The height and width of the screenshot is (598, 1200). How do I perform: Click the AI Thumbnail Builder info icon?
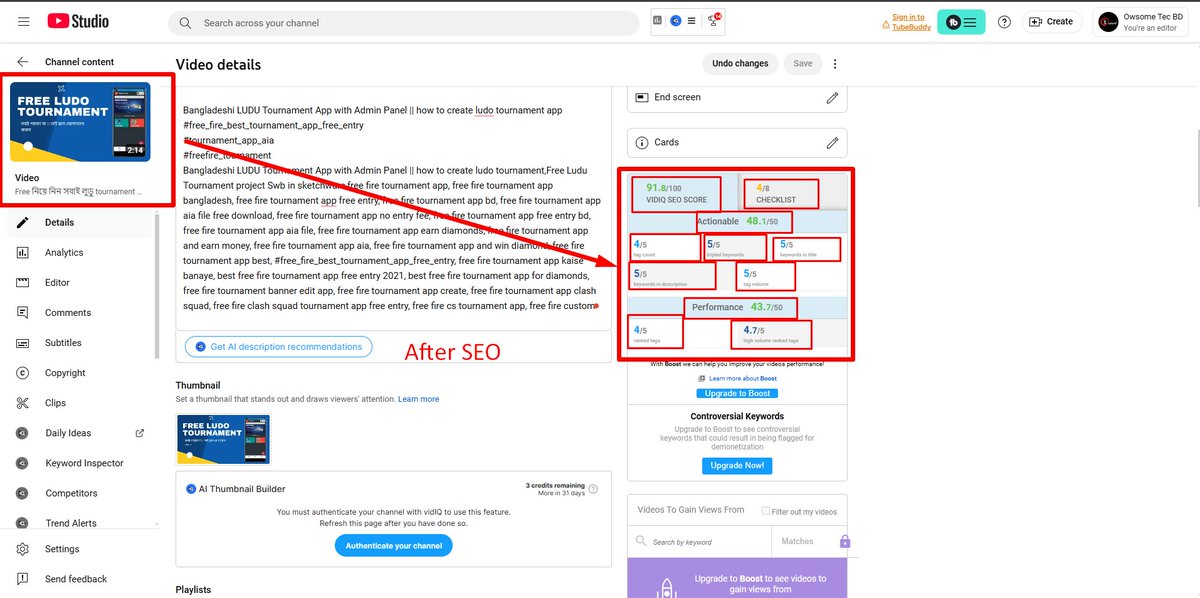click(593, 489)
